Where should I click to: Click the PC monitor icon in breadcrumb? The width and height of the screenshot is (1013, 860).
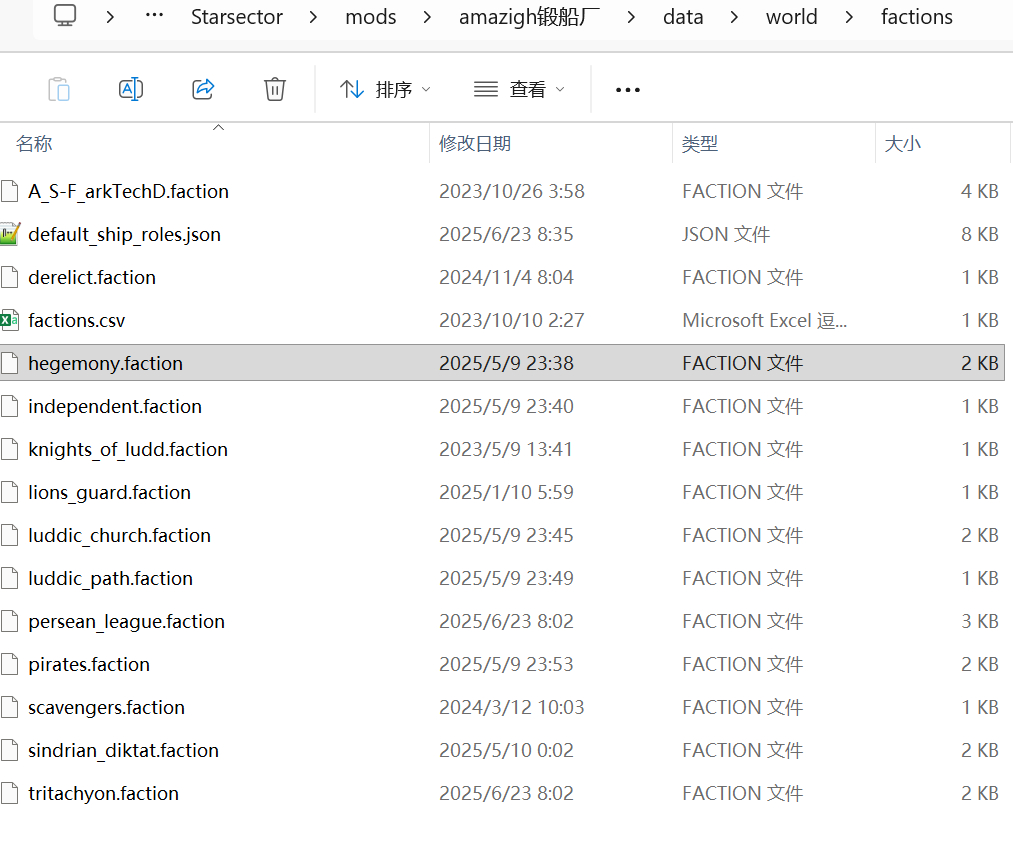point(66,17)
